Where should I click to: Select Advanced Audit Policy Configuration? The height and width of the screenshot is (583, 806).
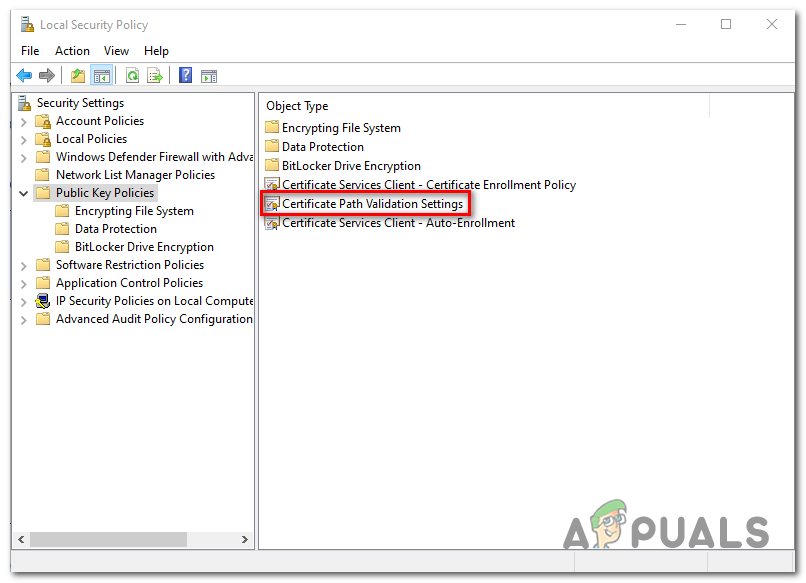coord(154,319)
